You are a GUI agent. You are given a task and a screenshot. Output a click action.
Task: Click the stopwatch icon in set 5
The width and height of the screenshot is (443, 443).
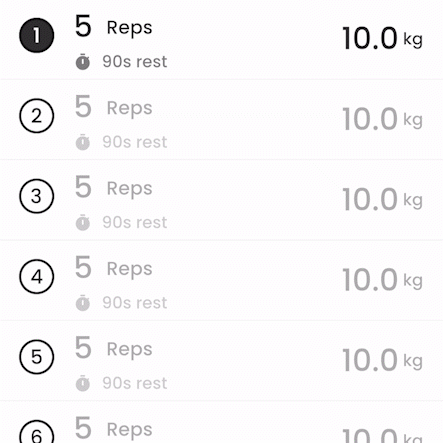click(x=83, y=383)
